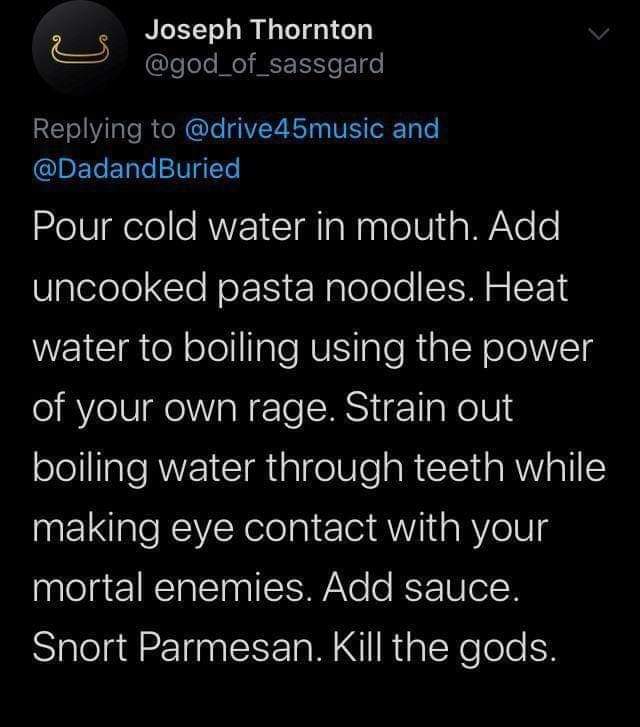Click the "Kill the gods." sentence

point(442,648)
